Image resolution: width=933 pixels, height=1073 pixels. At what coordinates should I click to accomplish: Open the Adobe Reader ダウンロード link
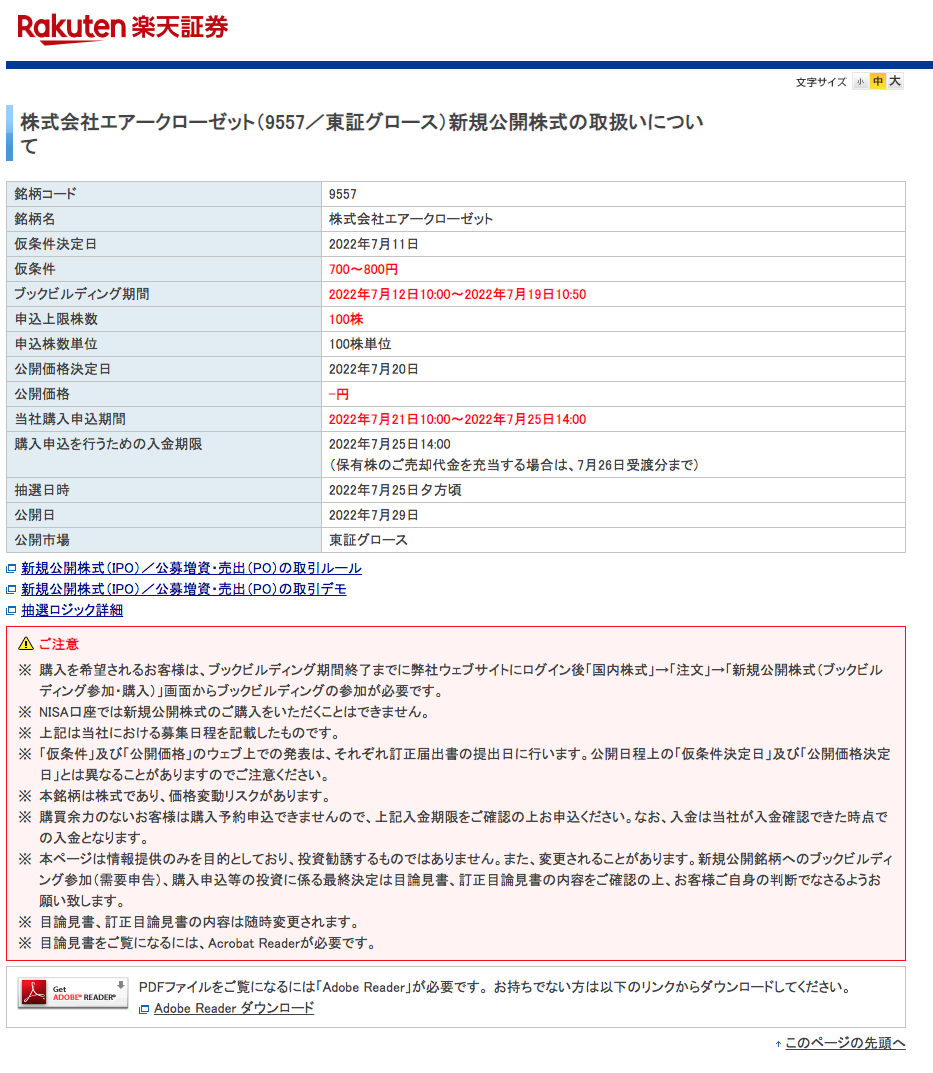click(x=234, y=1008)
